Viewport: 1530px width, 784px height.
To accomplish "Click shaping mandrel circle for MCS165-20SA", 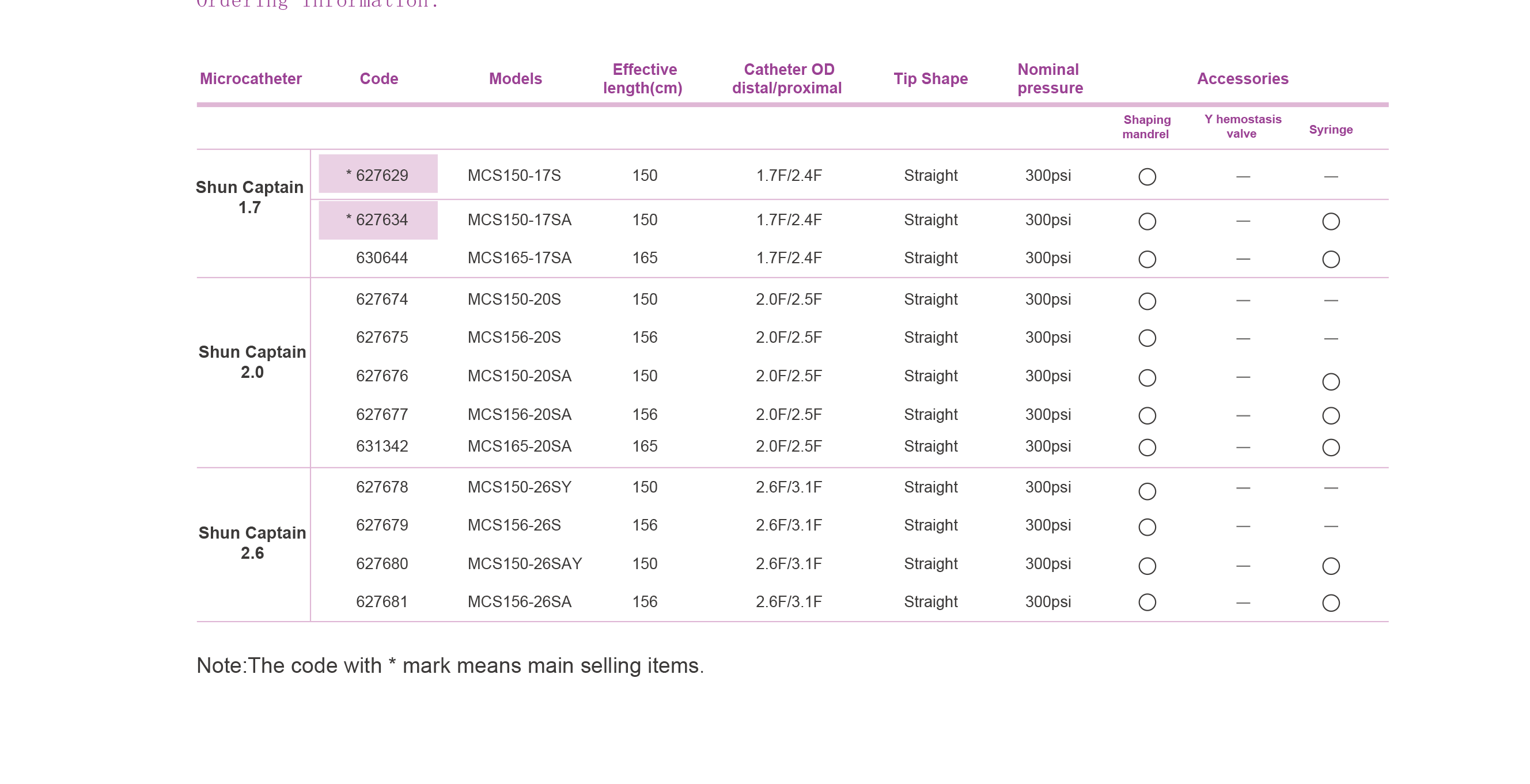I will [1147, 447].
